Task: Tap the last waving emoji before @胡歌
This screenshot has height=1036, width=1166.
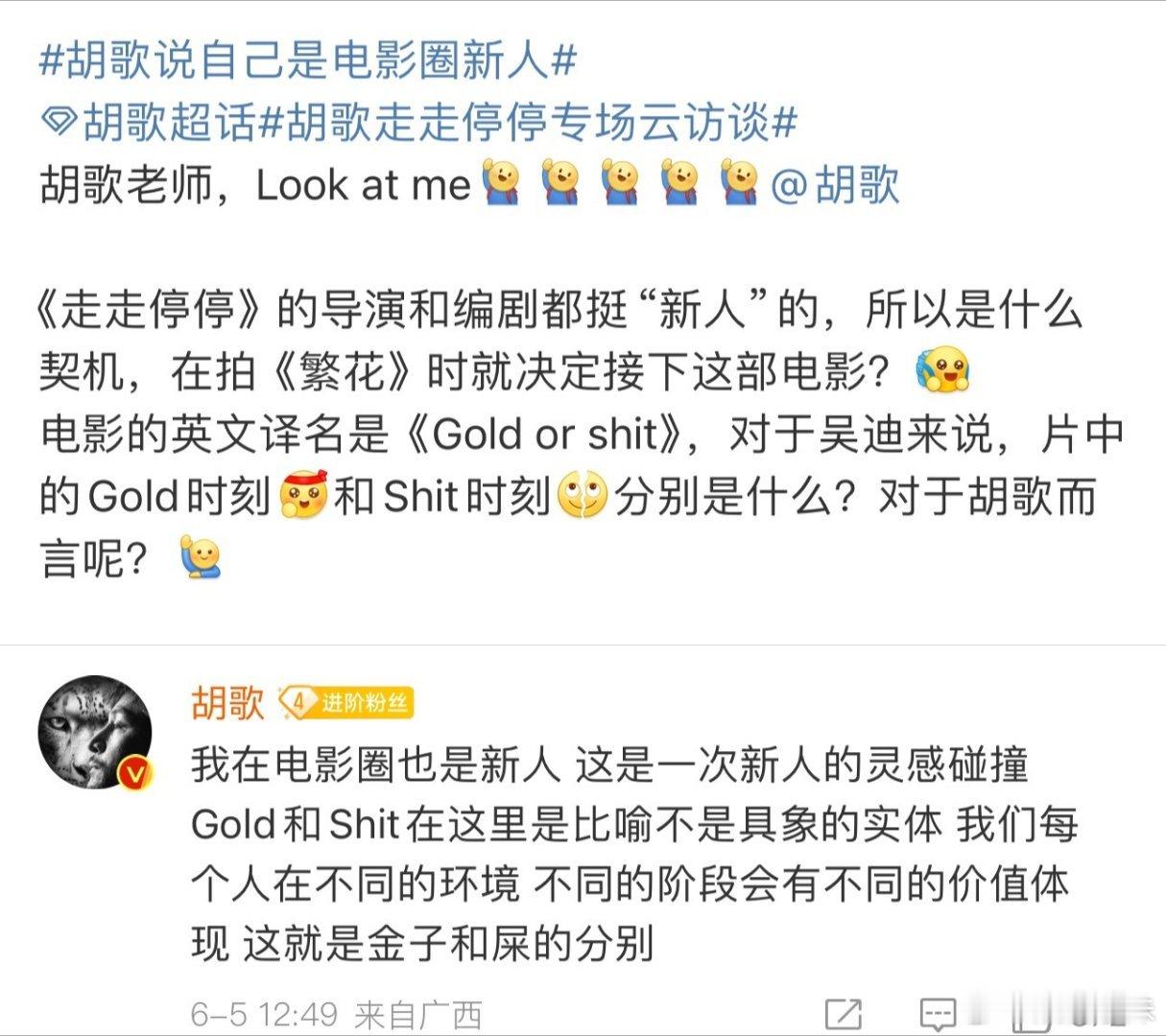Action: [740, 182]
